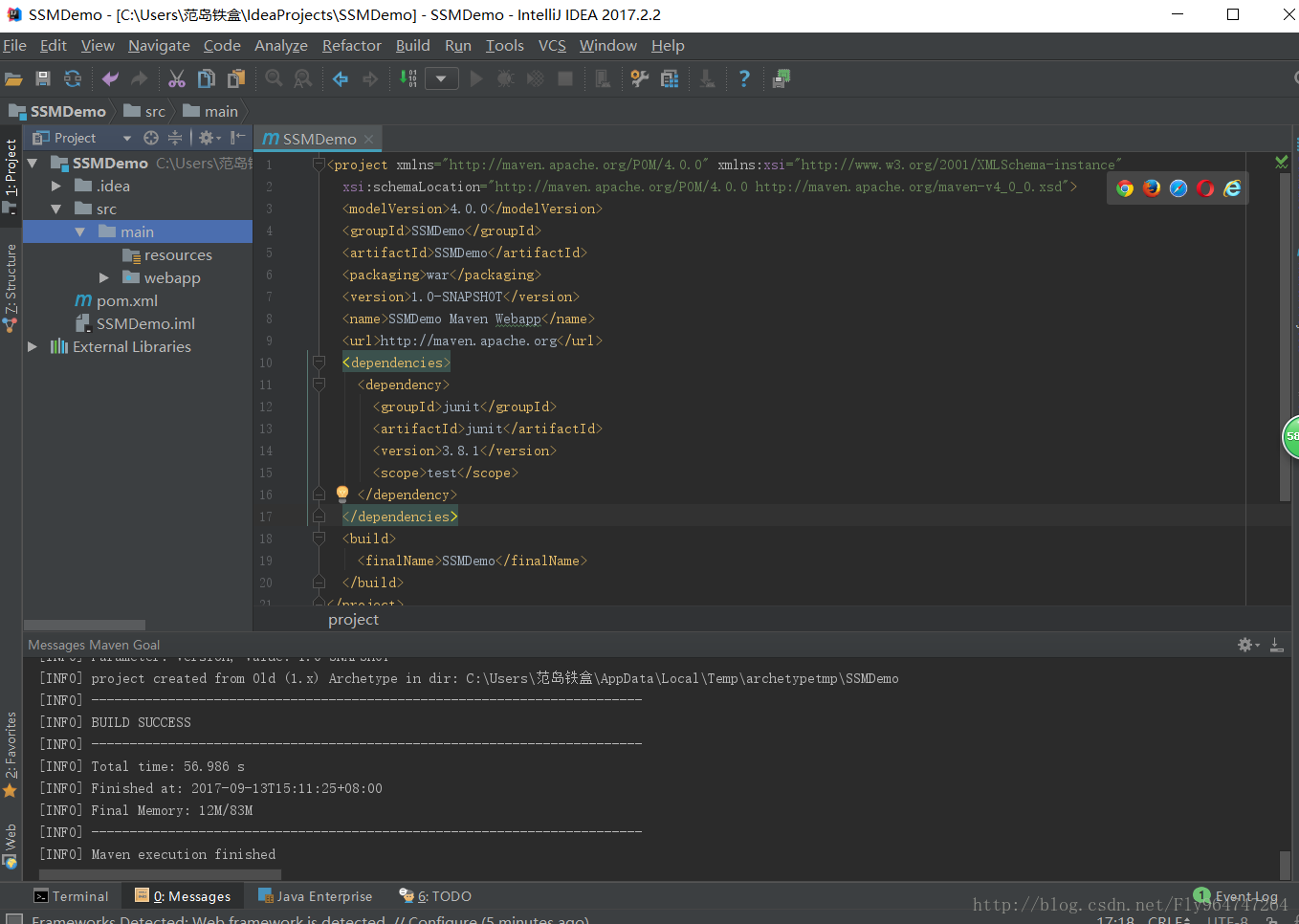
Task: Click the Scroll from Source target icon
Action: coord(151,138)
